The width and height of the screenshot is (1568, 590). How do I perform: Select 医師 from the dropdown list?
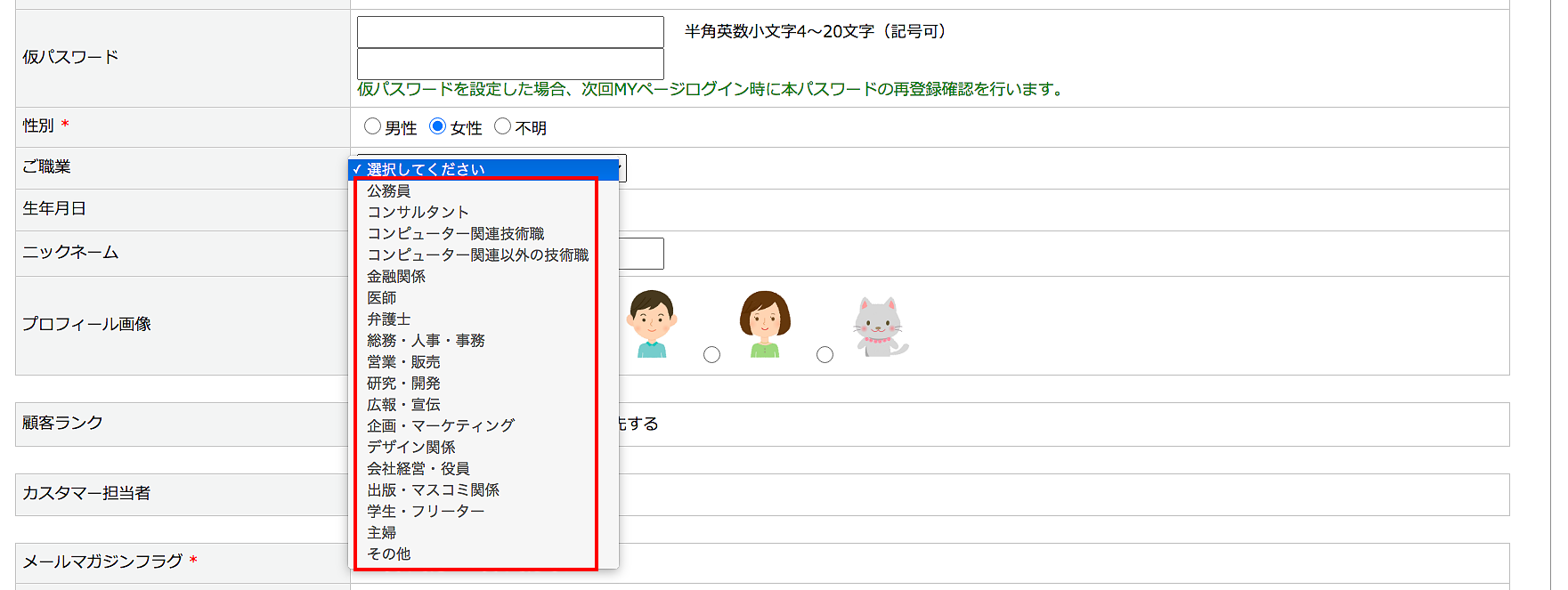(x=382, y=298)
